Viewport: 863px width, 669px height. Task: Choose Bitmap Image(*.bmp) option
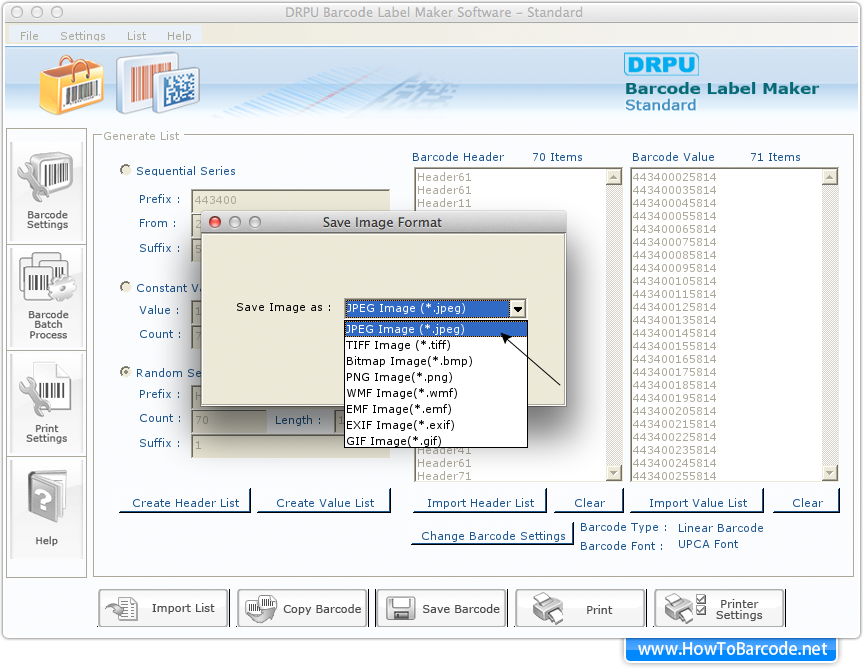tap(436, 361)
